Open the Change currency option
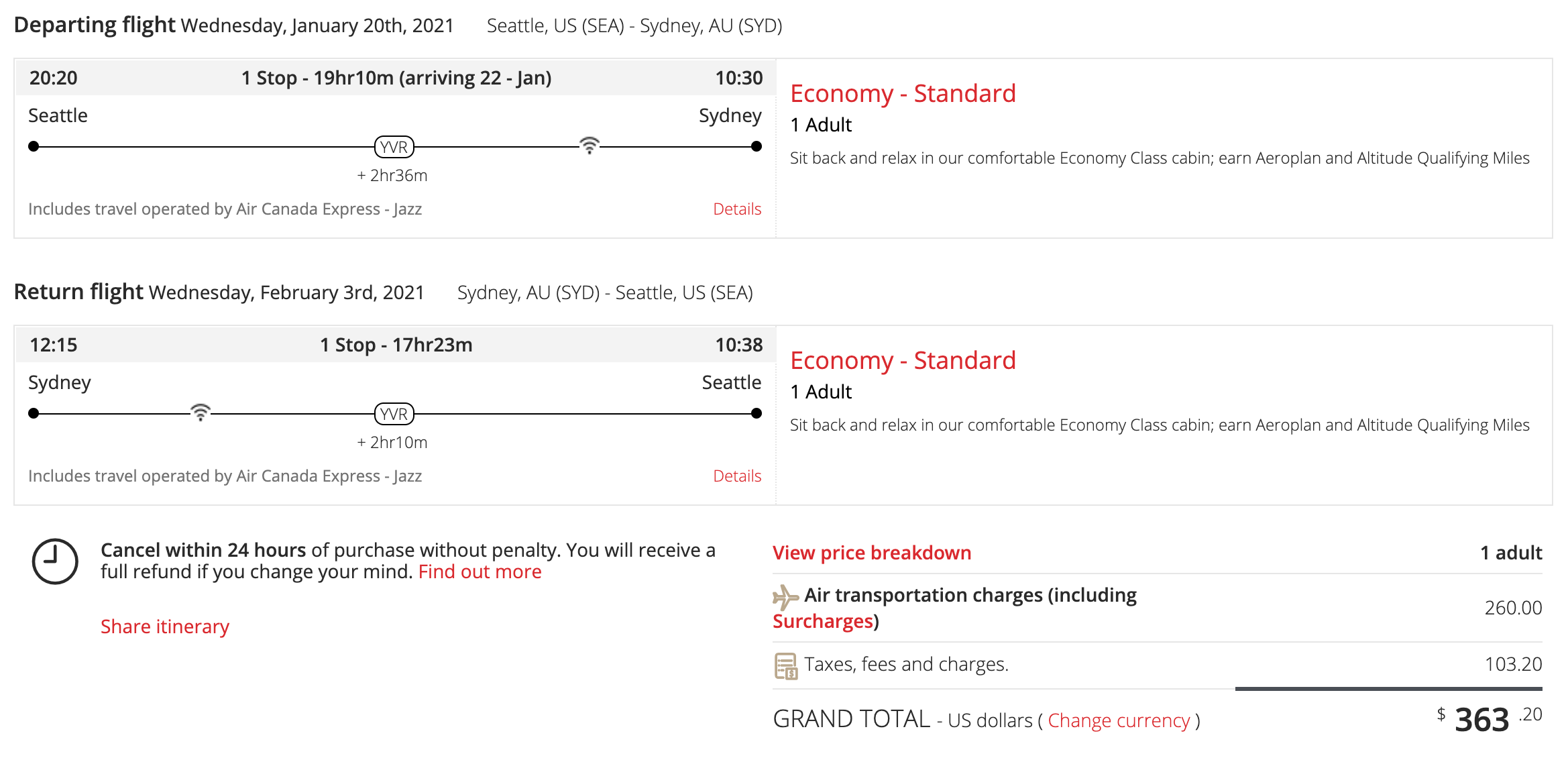The width and height of the screenshot is (1568, 758). pos(1118,720)
